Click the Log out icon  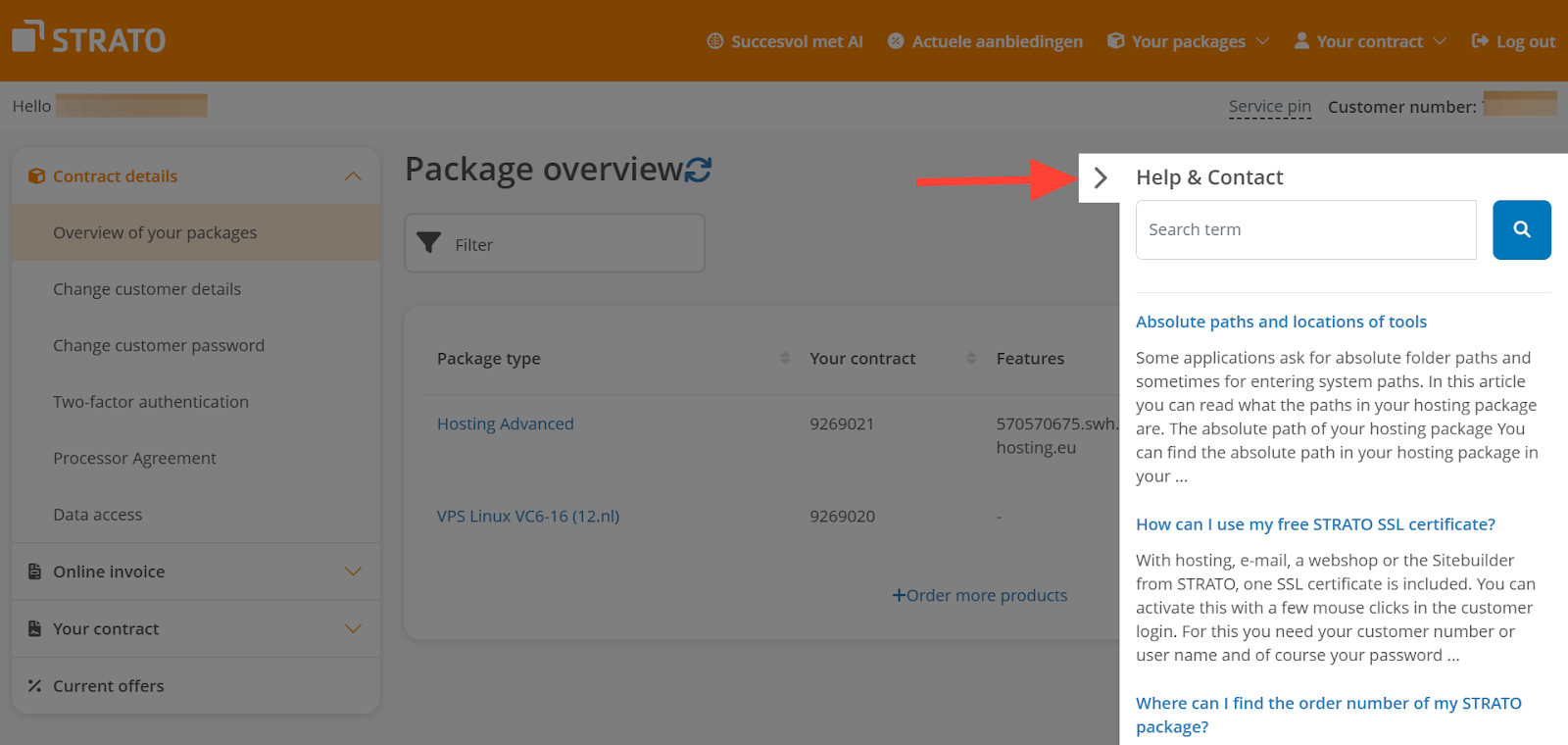[x=1480, y=41]
